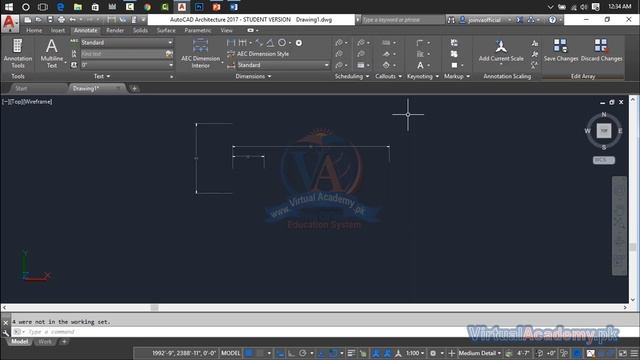Click the [Top] viewport view control label
Viewport: 640px width, 360px height.
(17, 102)
